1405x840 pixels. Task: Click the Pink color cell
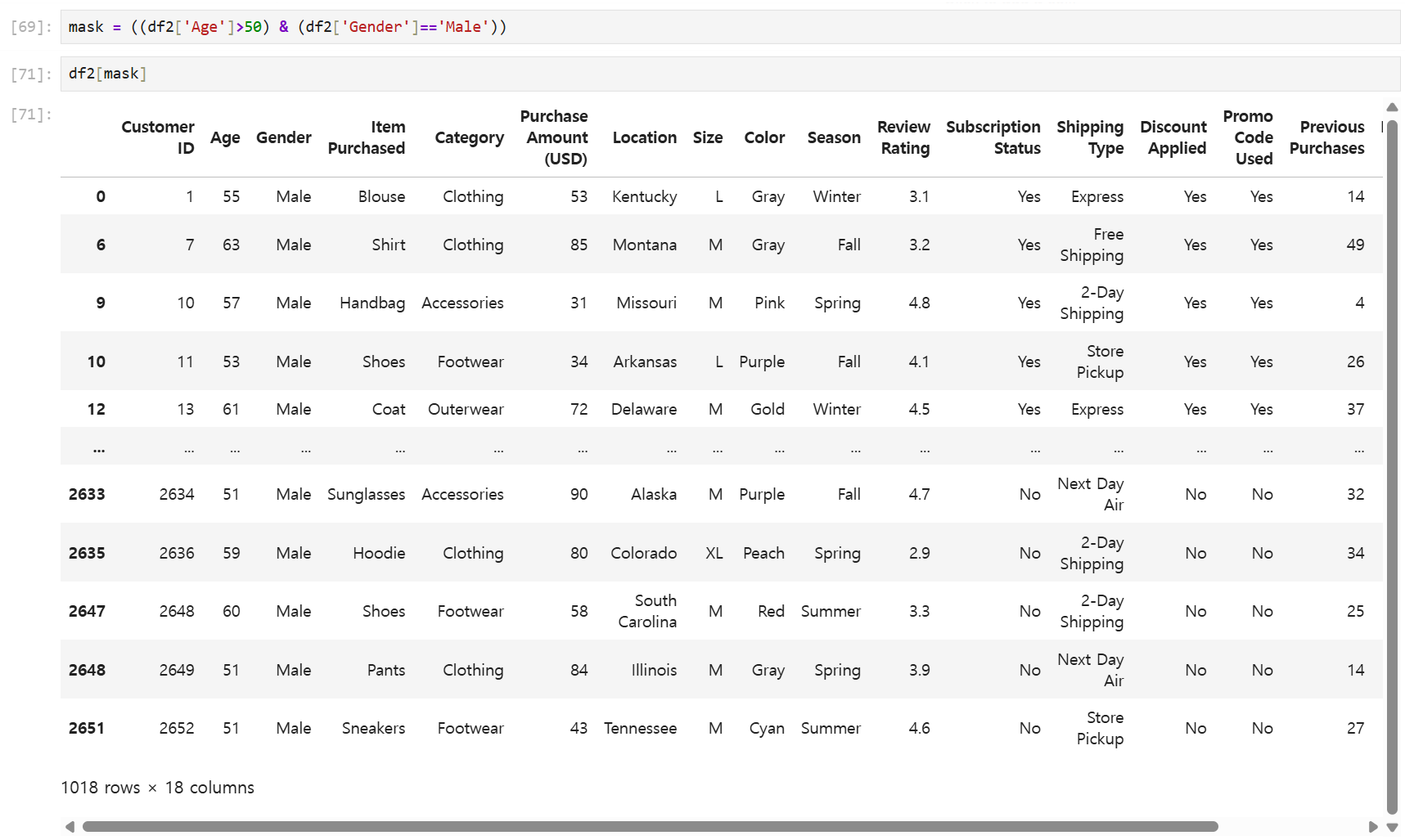770,303
